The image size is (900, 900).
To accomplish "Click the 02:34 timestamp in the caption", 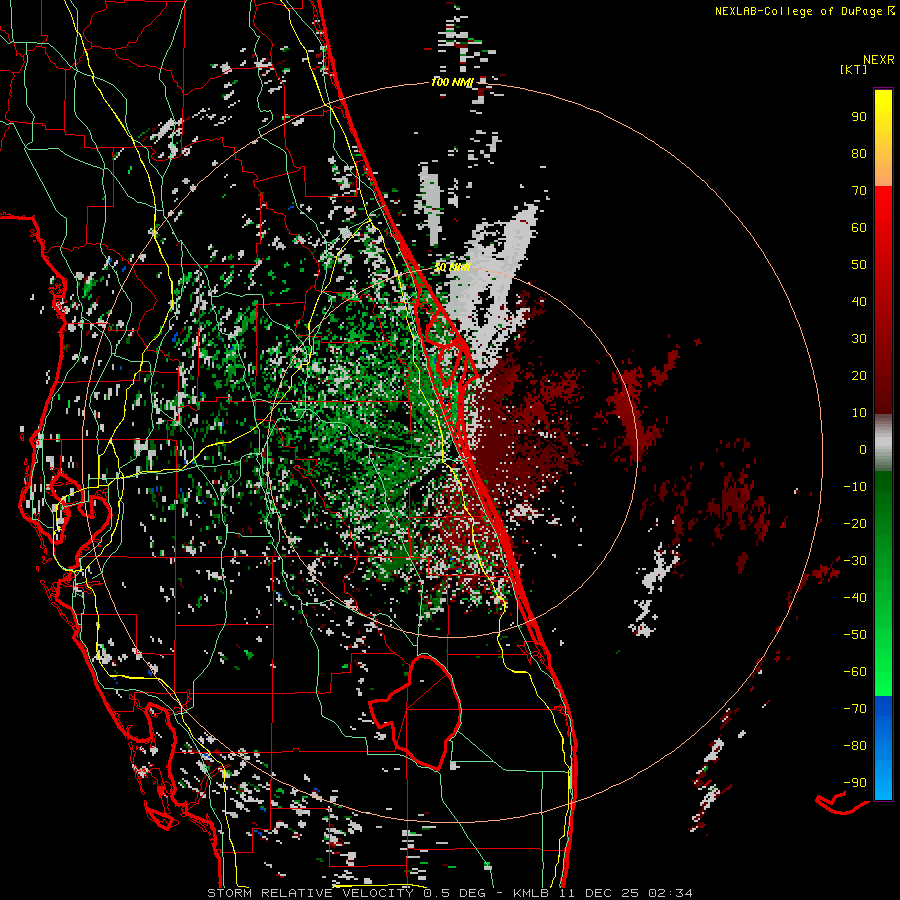I will (x=670, y=893).
